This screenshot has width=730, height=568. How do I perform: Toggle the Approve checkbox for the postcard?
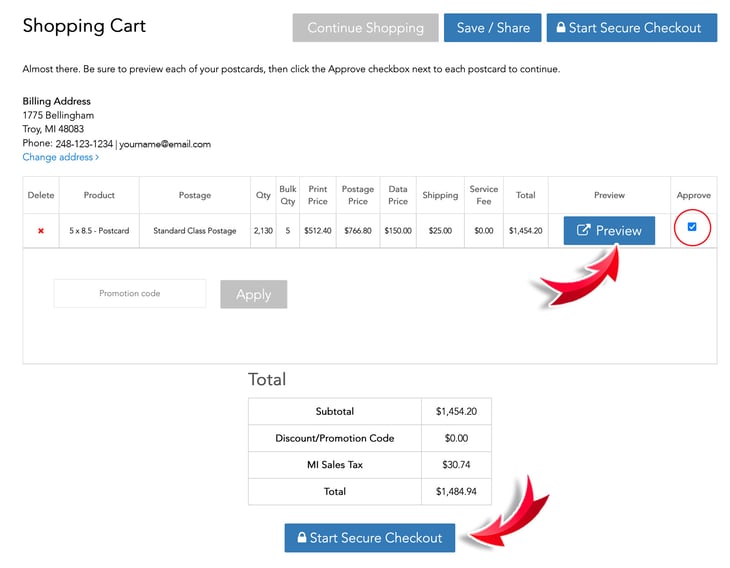(x=692, y=227)
